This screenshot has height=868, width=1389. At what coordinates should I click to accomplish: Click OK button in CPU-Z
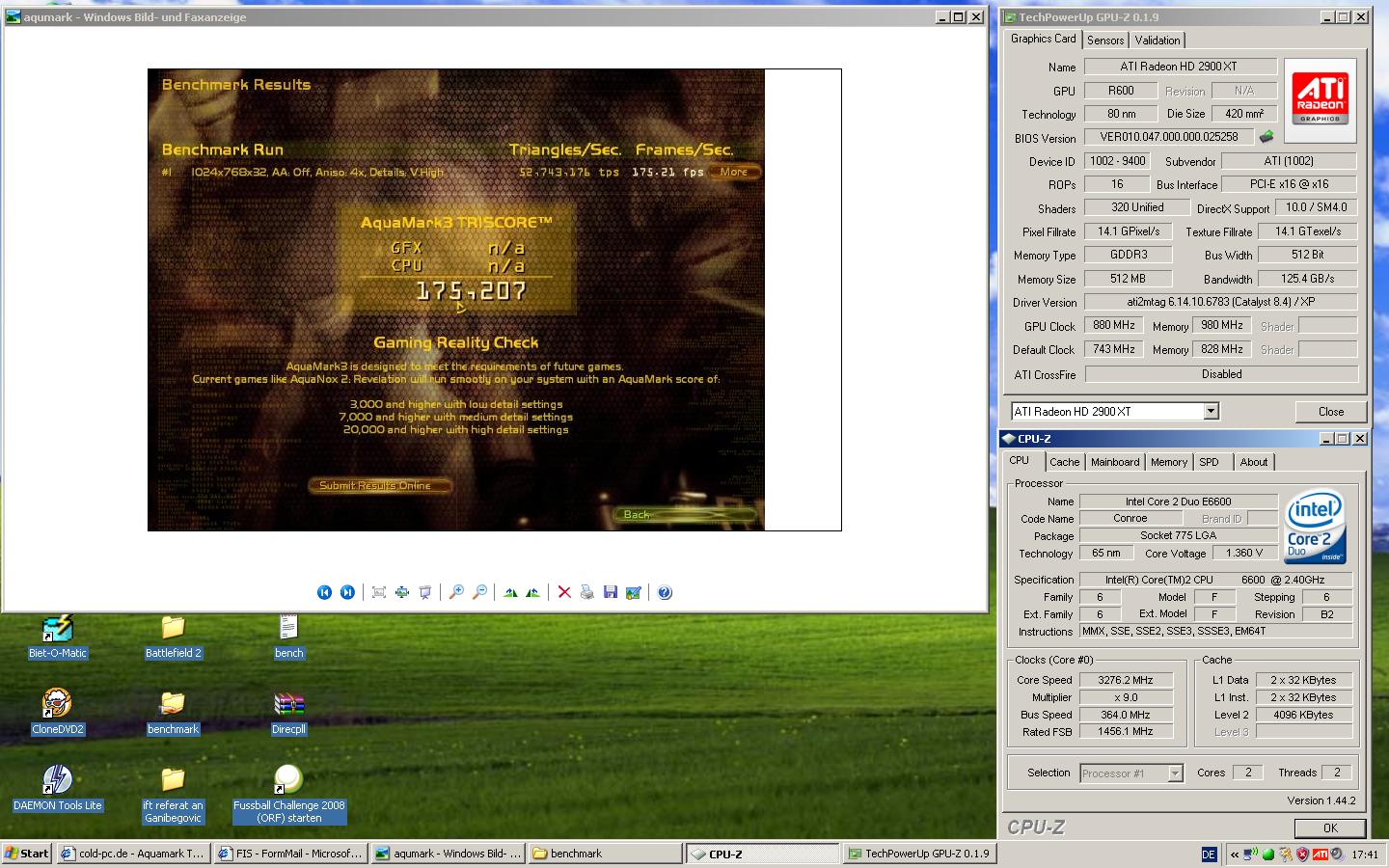point(1330,828)
